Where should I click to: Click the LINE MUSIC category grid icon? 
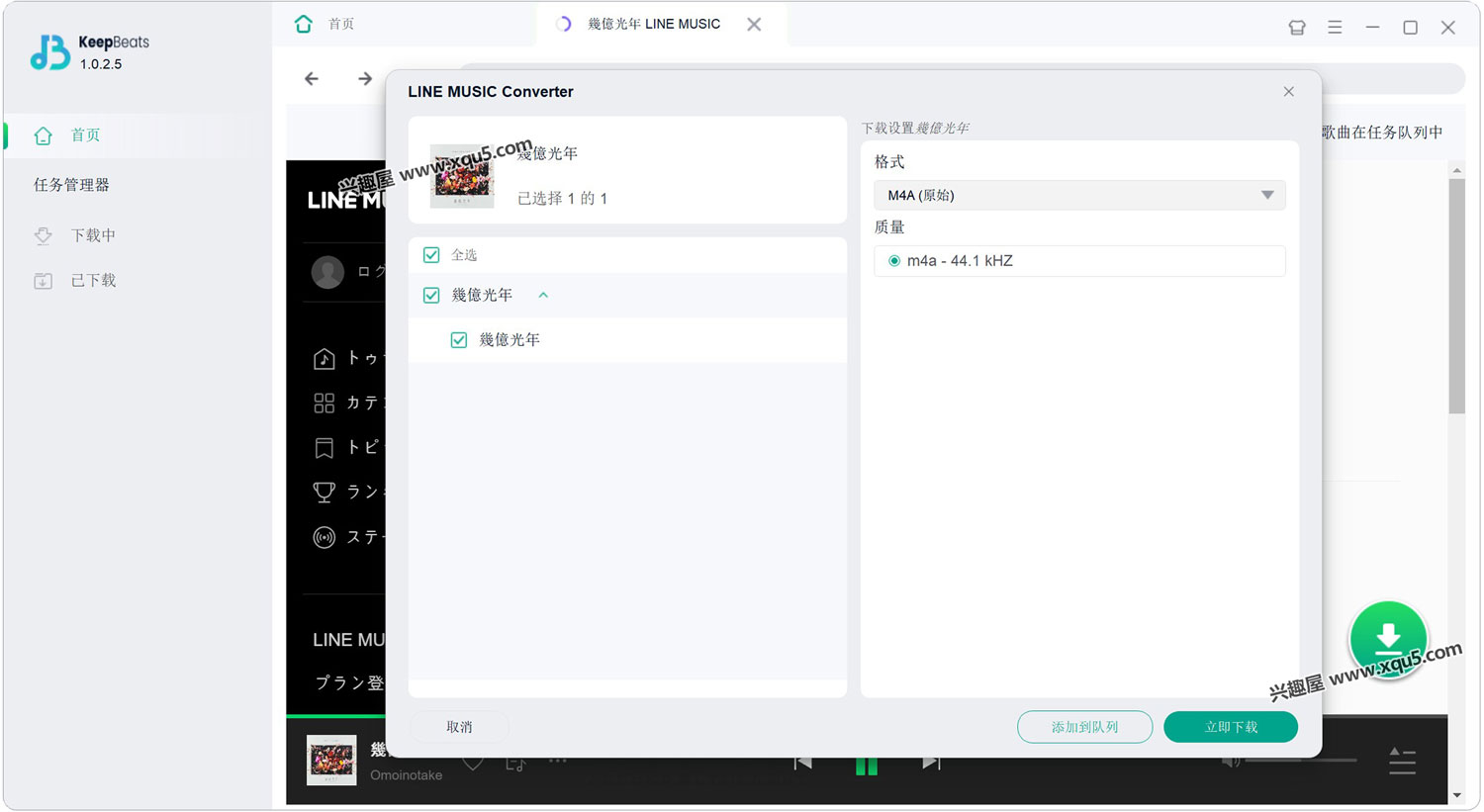point(325,403)
